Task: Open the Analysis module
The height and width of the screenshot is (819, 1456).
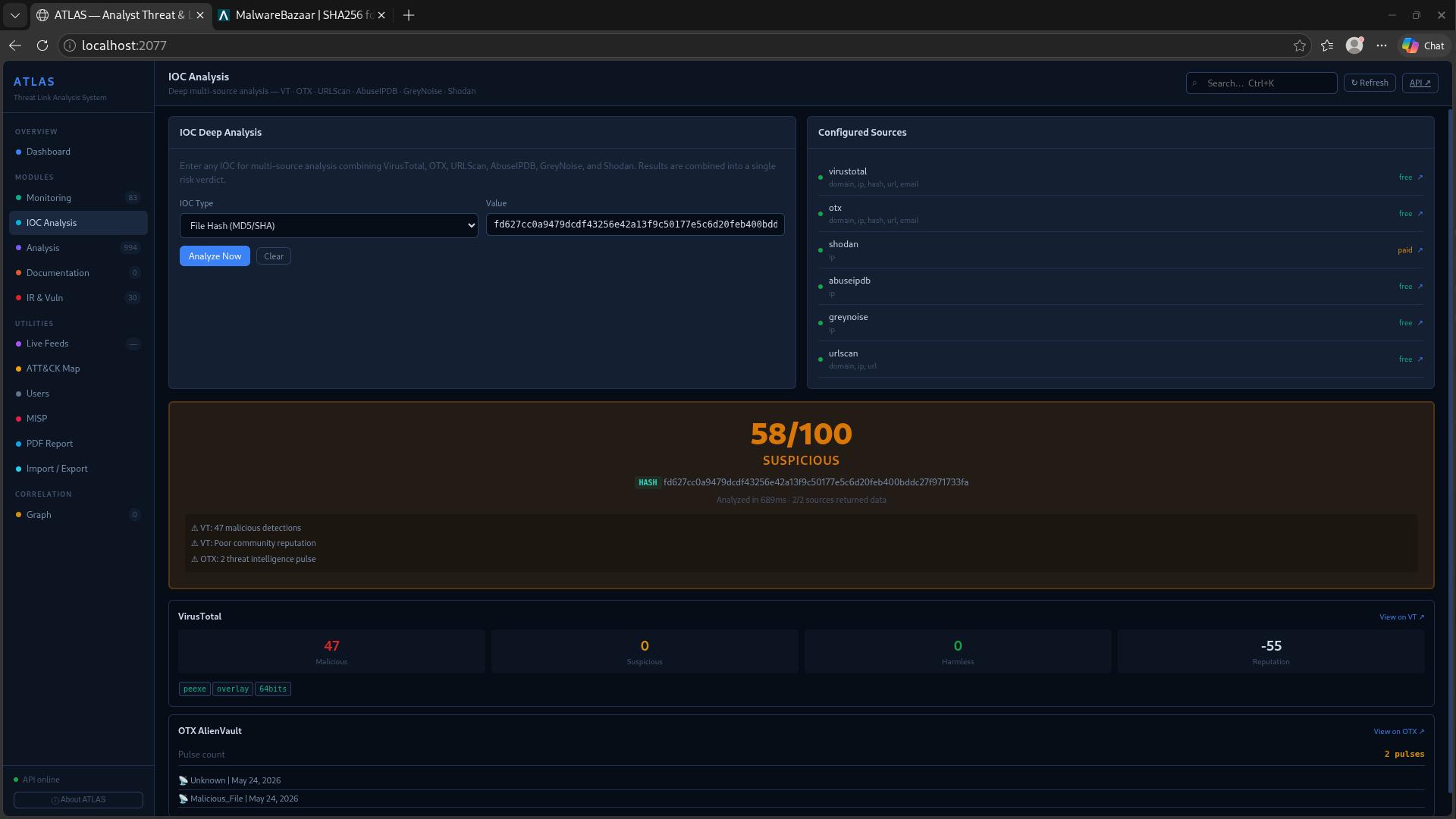Action: pos(78,248)
